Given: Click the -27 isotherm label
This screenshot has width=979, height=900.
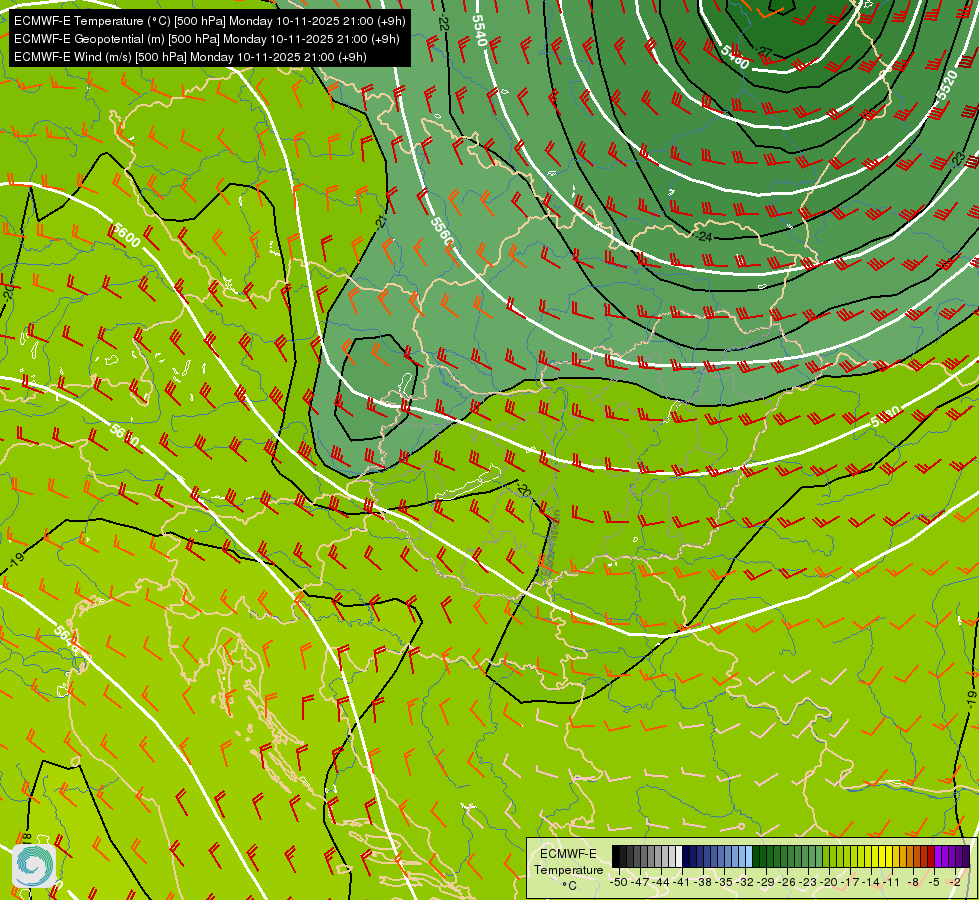Looking at the screenshot, I should 764,51.
